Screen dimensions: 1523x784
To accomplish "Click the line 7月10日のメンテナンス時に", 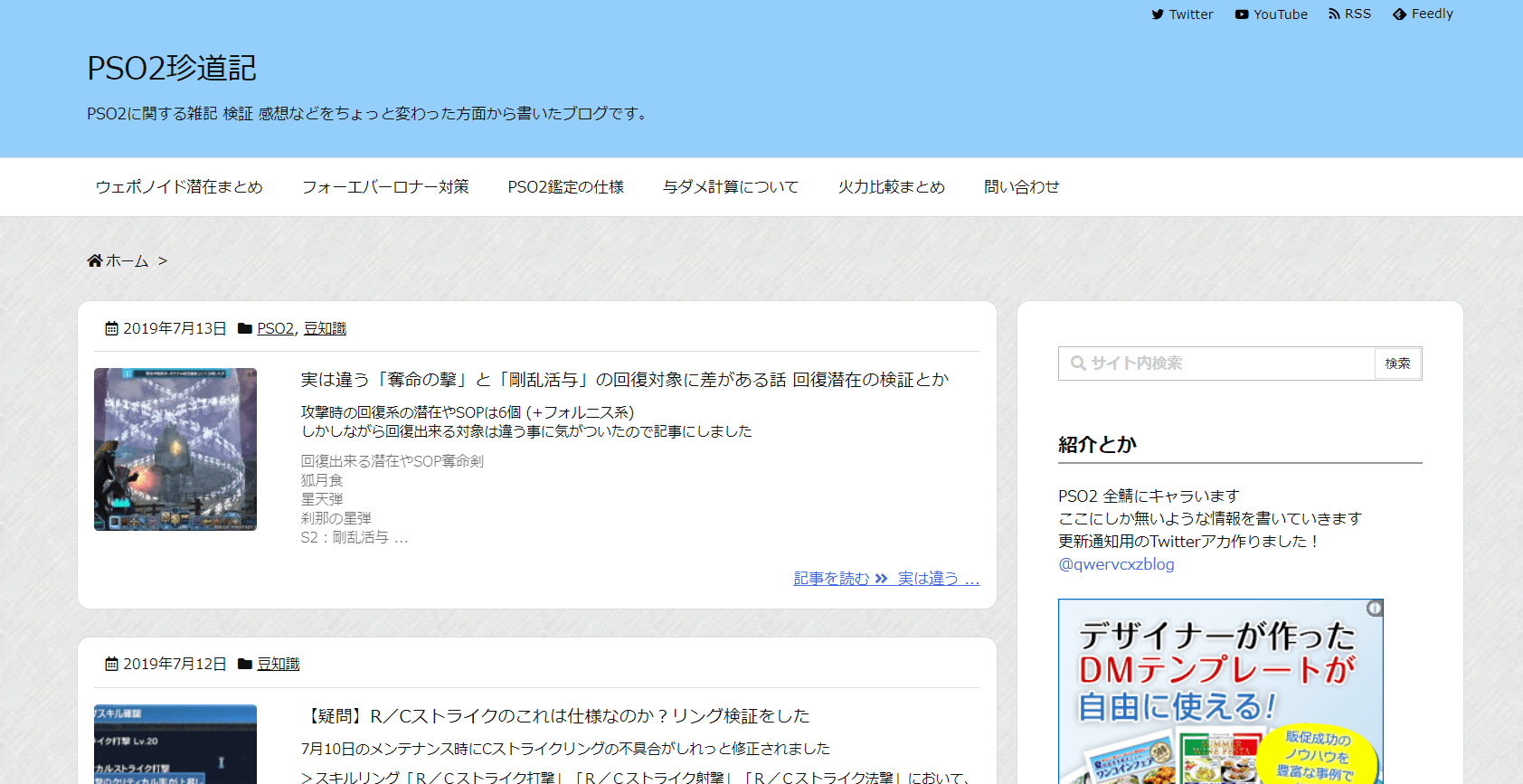I will pyautogui.click(x=565, y=749).
